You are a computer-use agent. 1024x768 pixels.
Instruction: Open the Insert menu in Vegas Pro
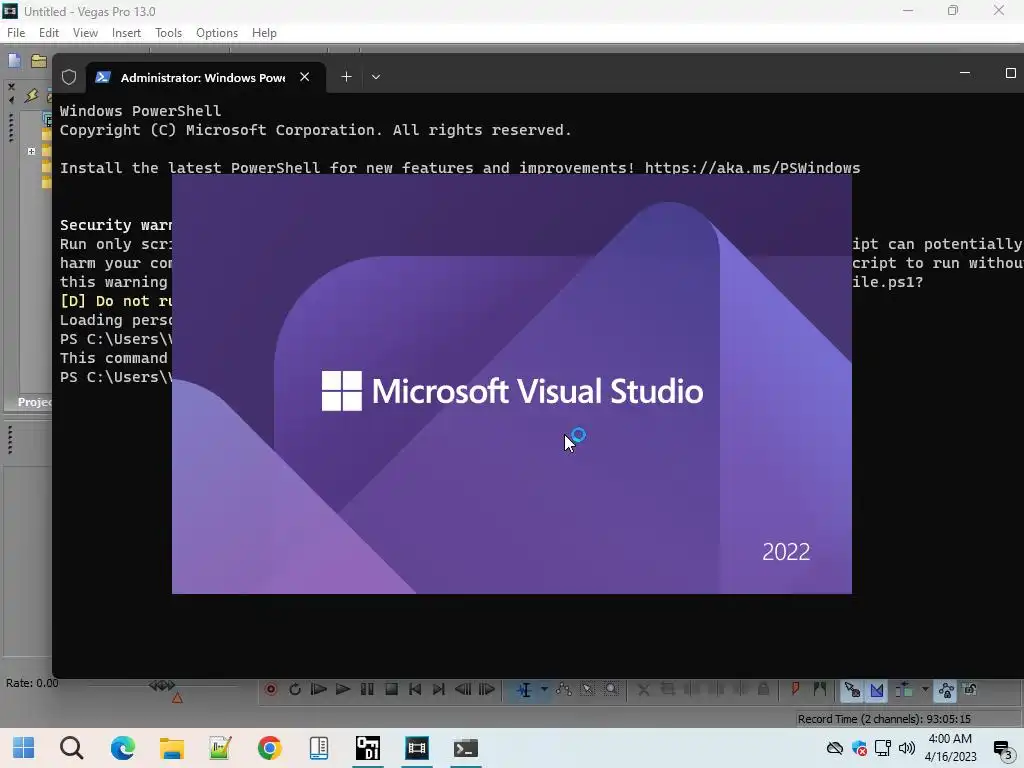pos(126,33)
